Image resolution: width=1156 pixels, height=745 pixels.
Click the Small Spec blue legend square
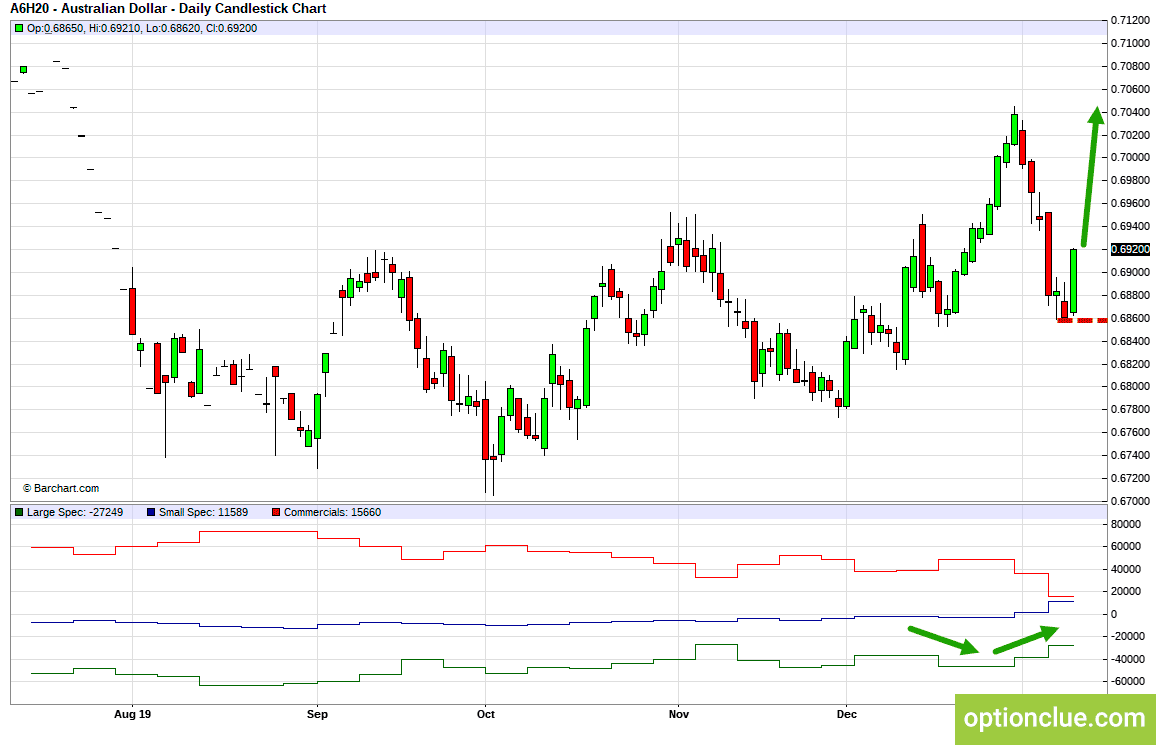151,512
